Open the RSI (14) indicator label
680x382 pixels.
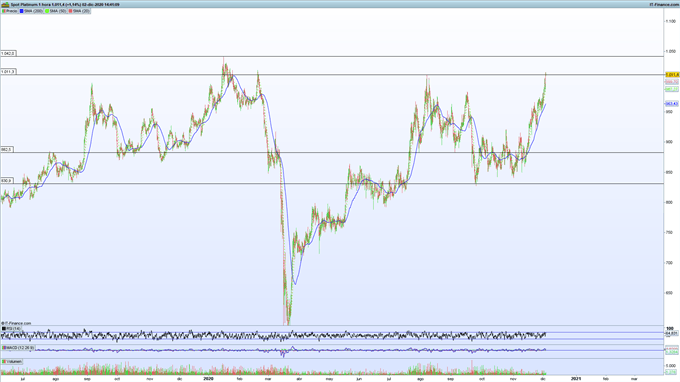click(11, 329)
